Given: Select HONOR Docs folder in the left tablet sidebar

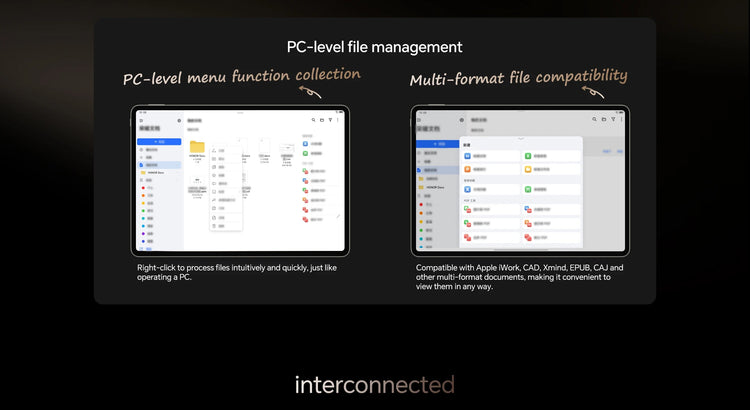Looking at the screenshot, I should click(156, 172).
